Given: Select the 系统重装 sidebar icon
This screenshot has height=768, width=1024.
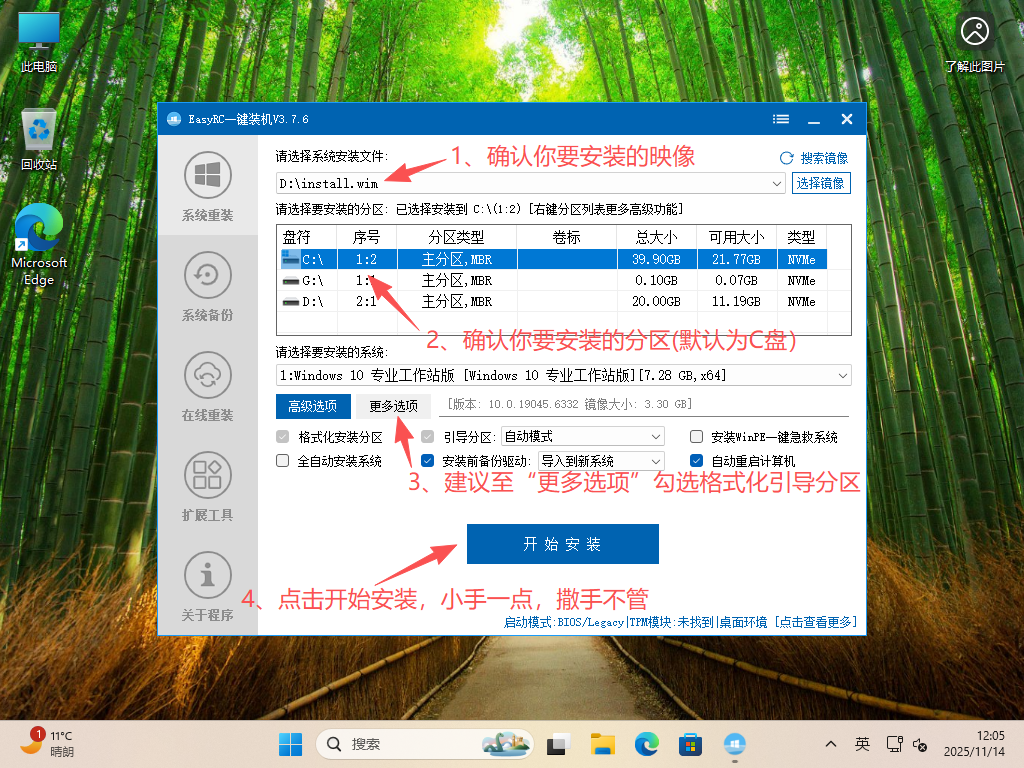Looking at the screenshot, I should coord(207,185).
